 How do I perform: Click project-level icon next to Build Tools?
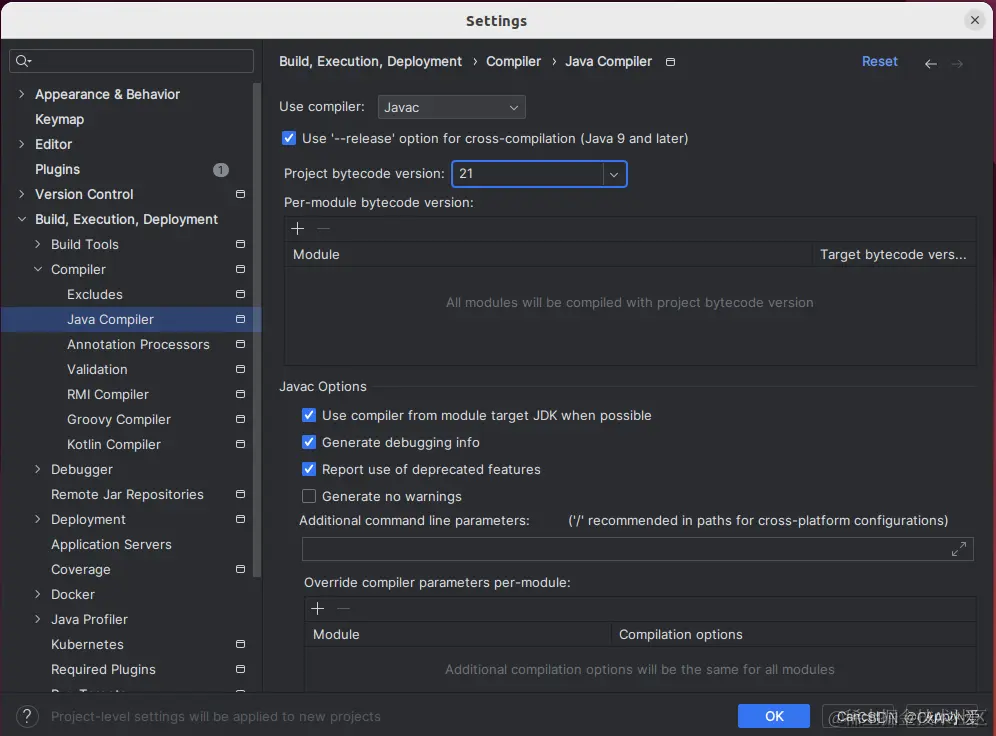240,244
